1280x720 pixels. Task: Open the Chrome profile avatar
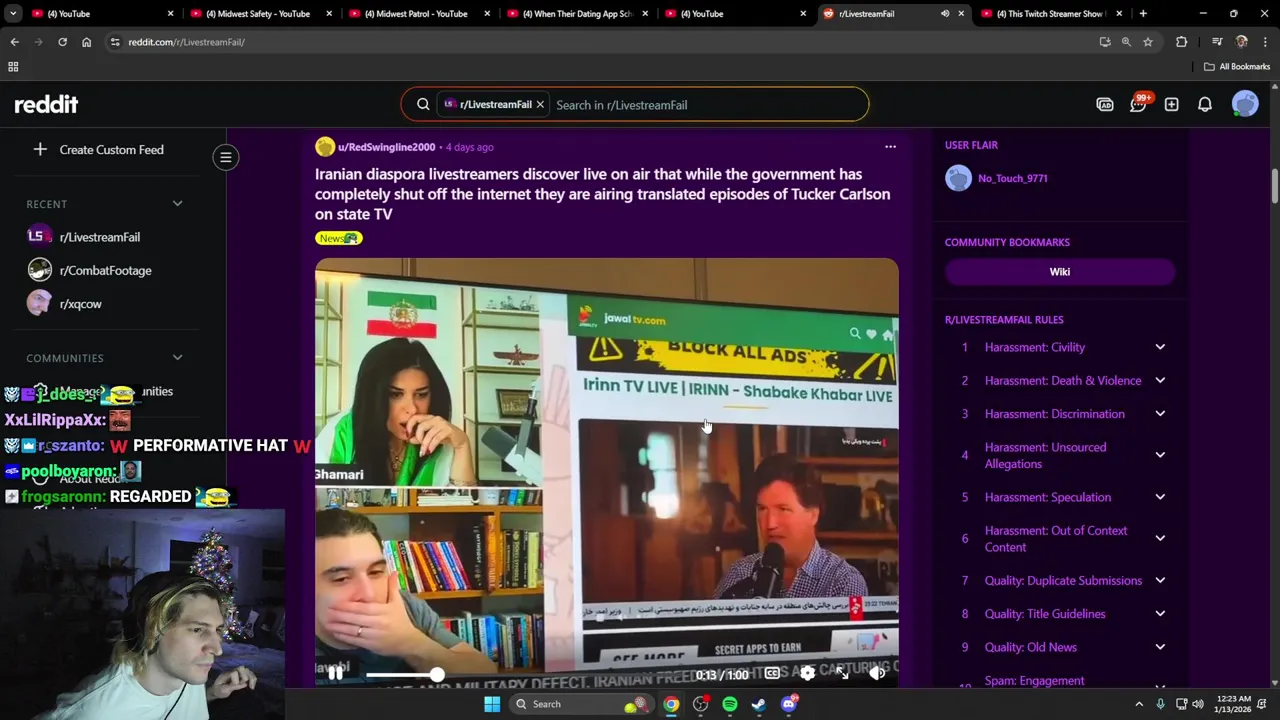coord(1241,42)
